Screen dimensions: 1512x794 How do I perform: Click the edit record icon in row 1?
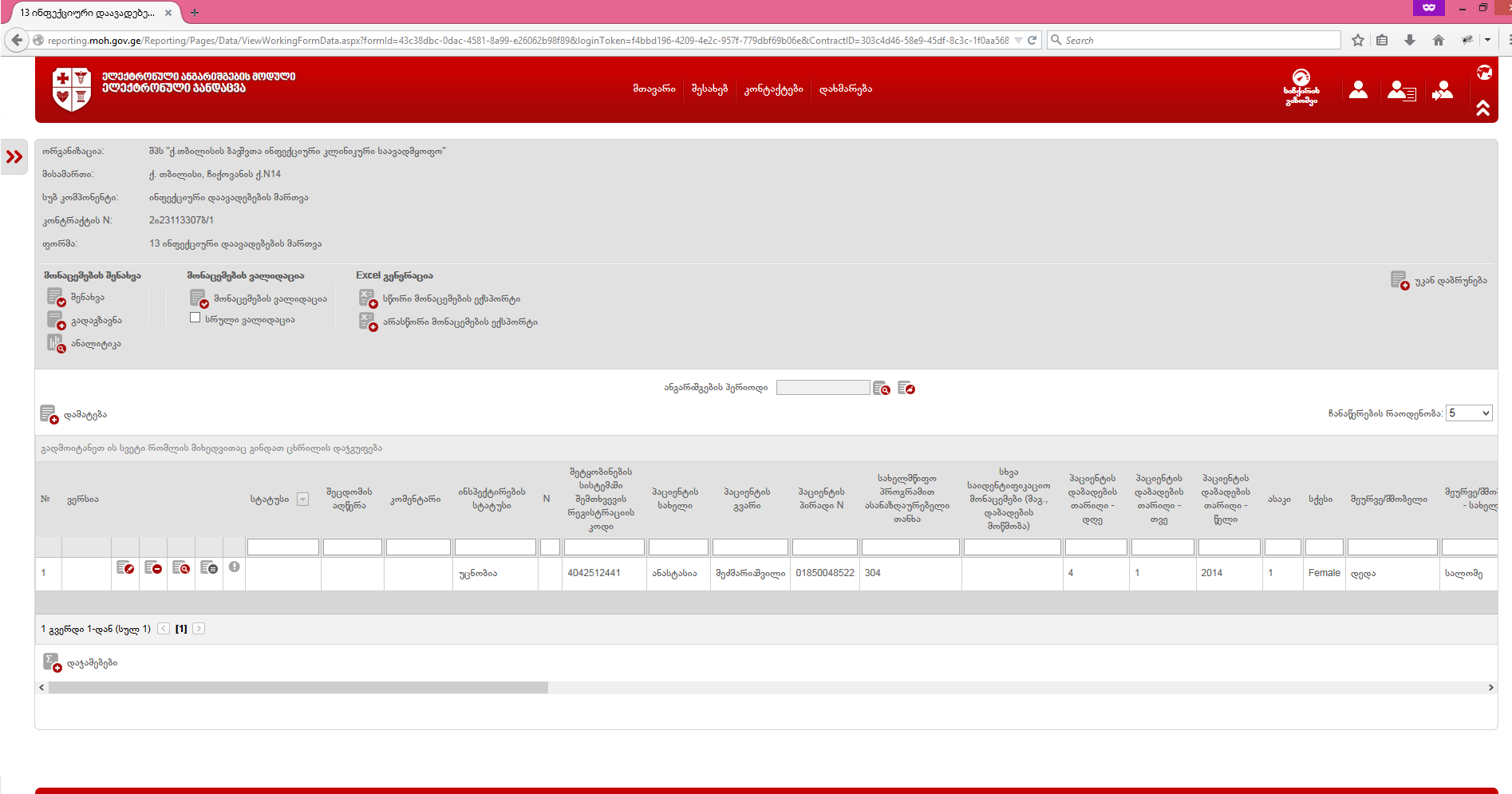coord(125,567)
